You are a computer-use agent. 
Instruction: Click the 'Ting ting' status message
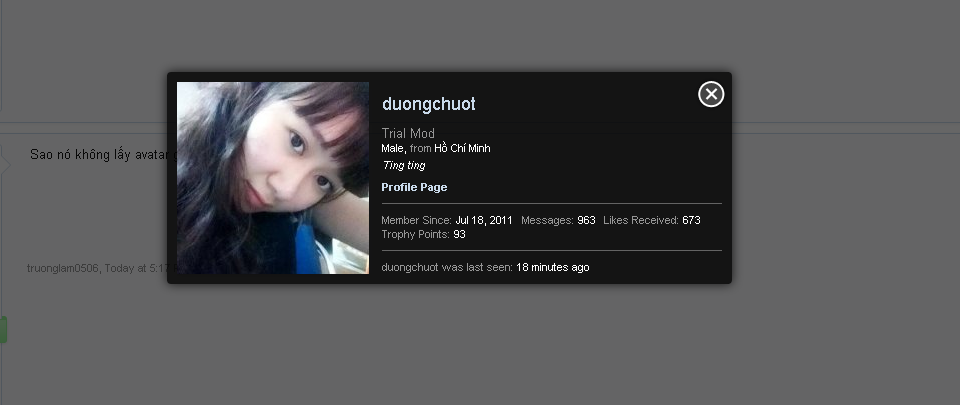[404, 165]
